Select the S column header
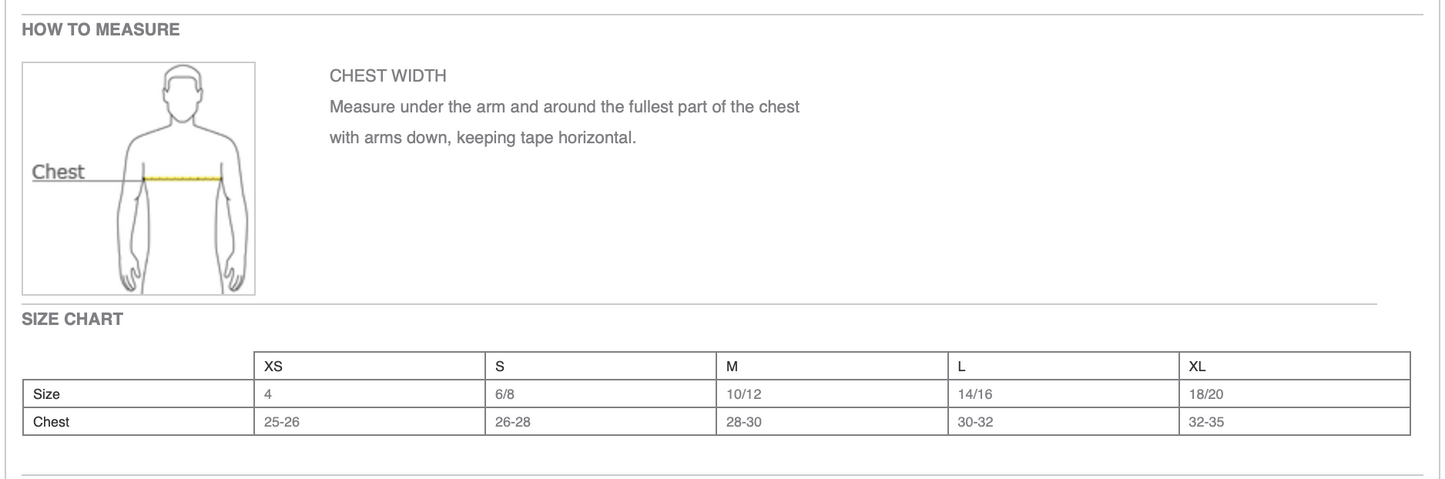The height and width of the screenshot is (479, 1445). [x=500, y=366]
